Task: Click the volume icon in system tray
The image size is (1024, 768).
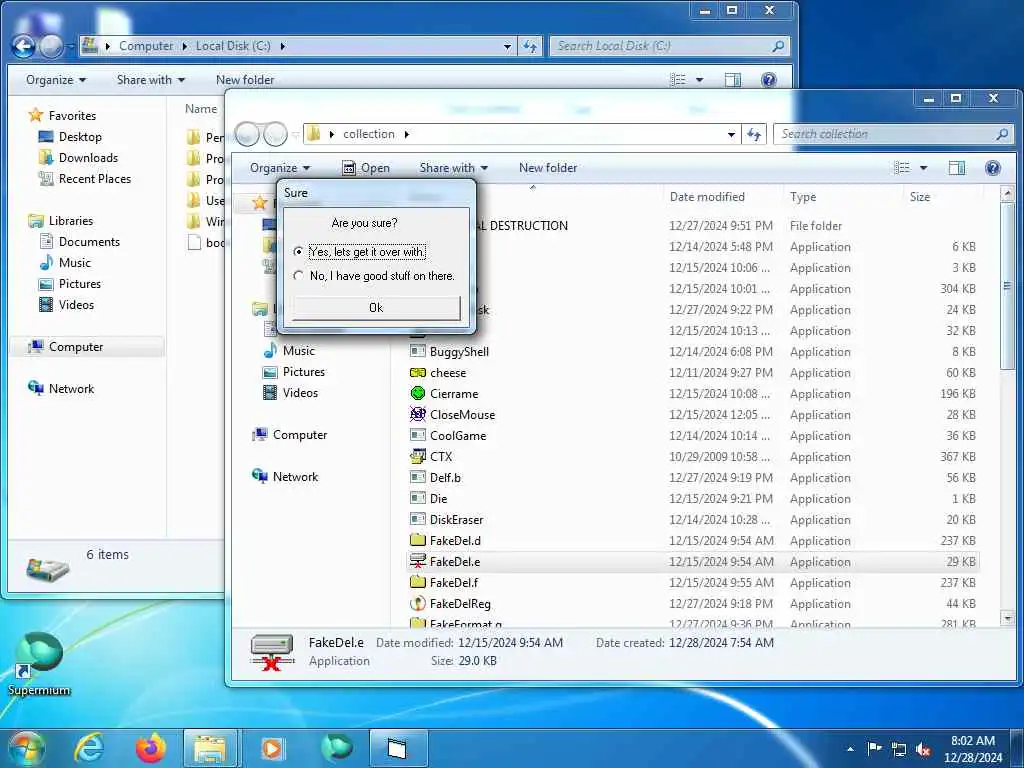Action: click(923, 750)
